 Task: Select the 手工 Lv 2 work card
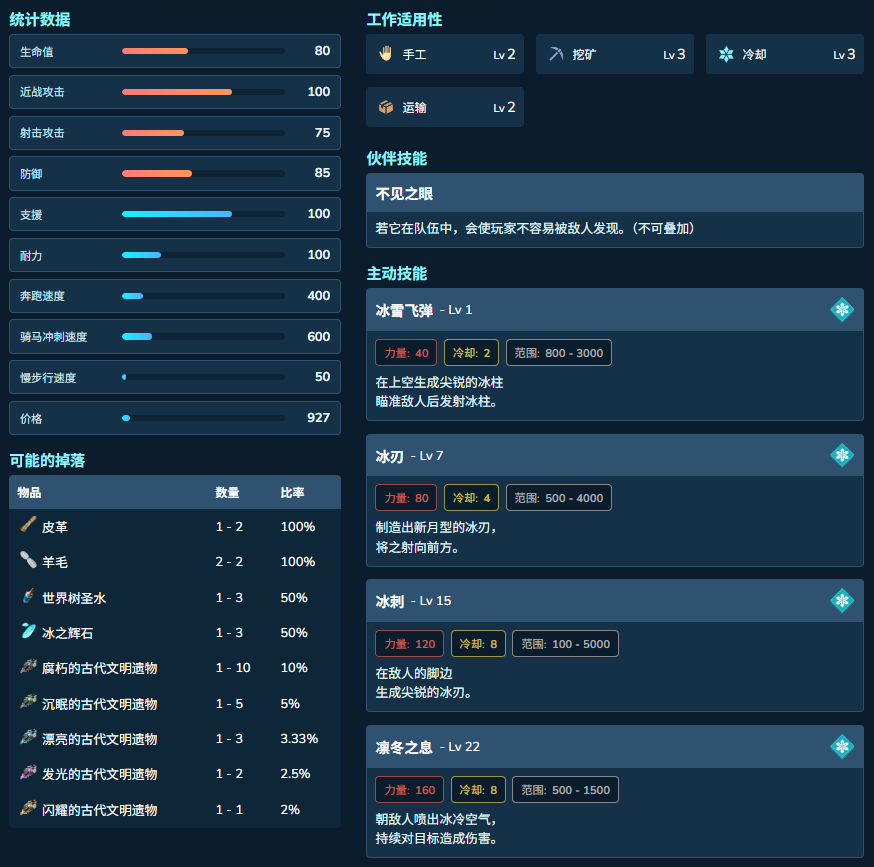click(x=445, y=54)
